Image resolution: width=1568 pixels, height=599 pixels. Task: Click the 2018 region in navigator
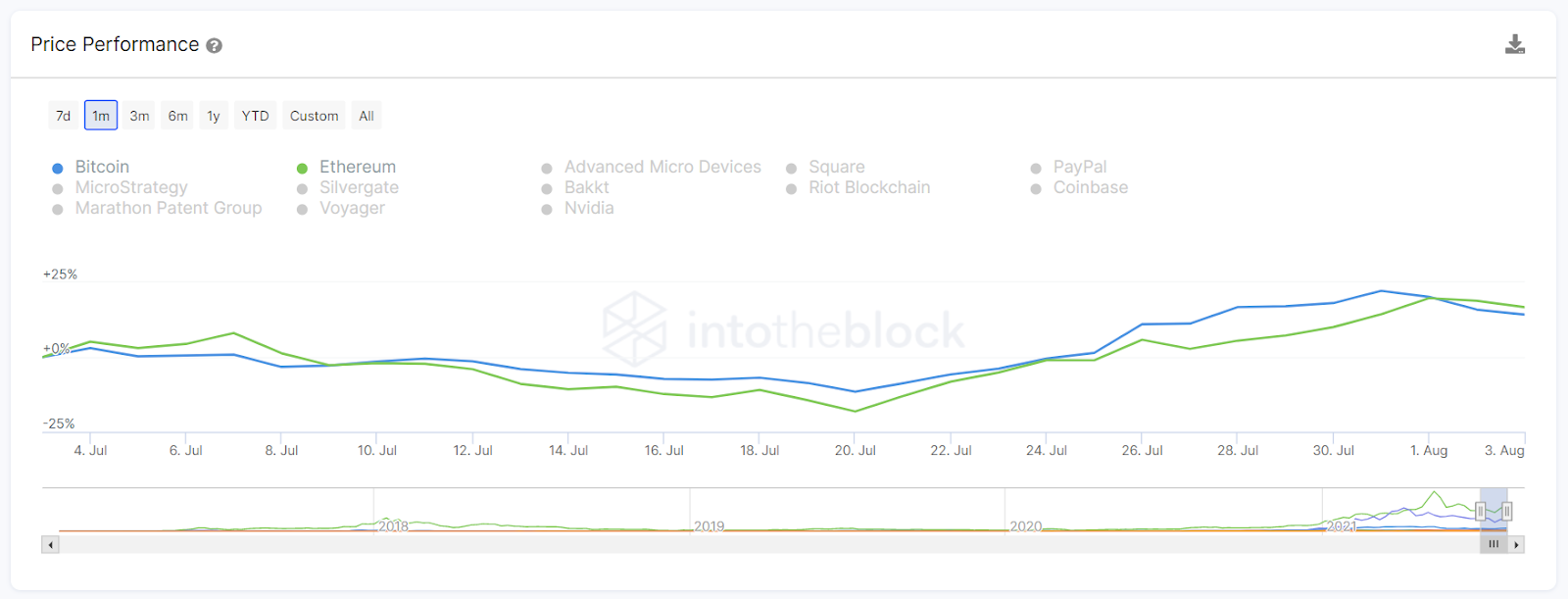point(394,526)
